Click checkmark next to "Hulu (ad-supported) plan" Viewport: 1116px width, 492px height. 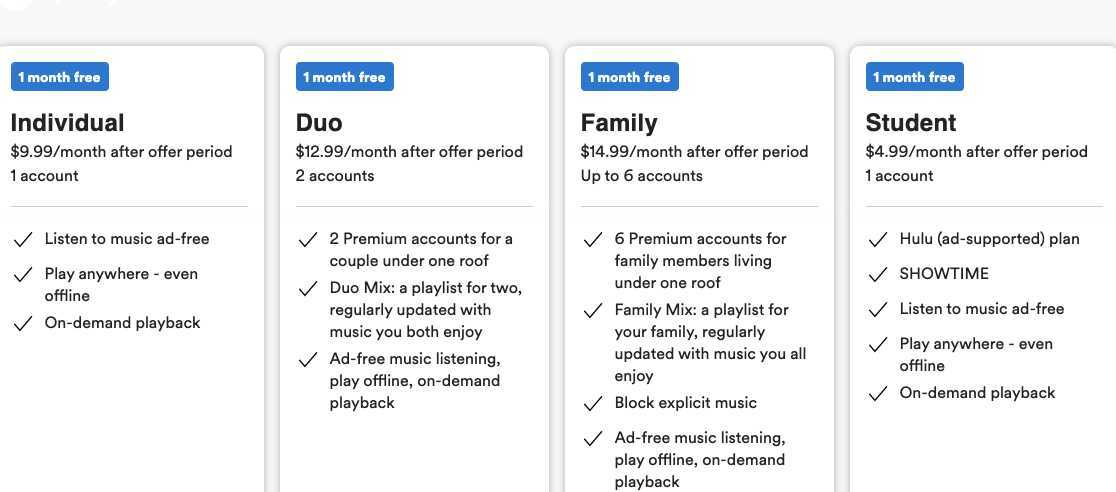(x=878, y=239)
